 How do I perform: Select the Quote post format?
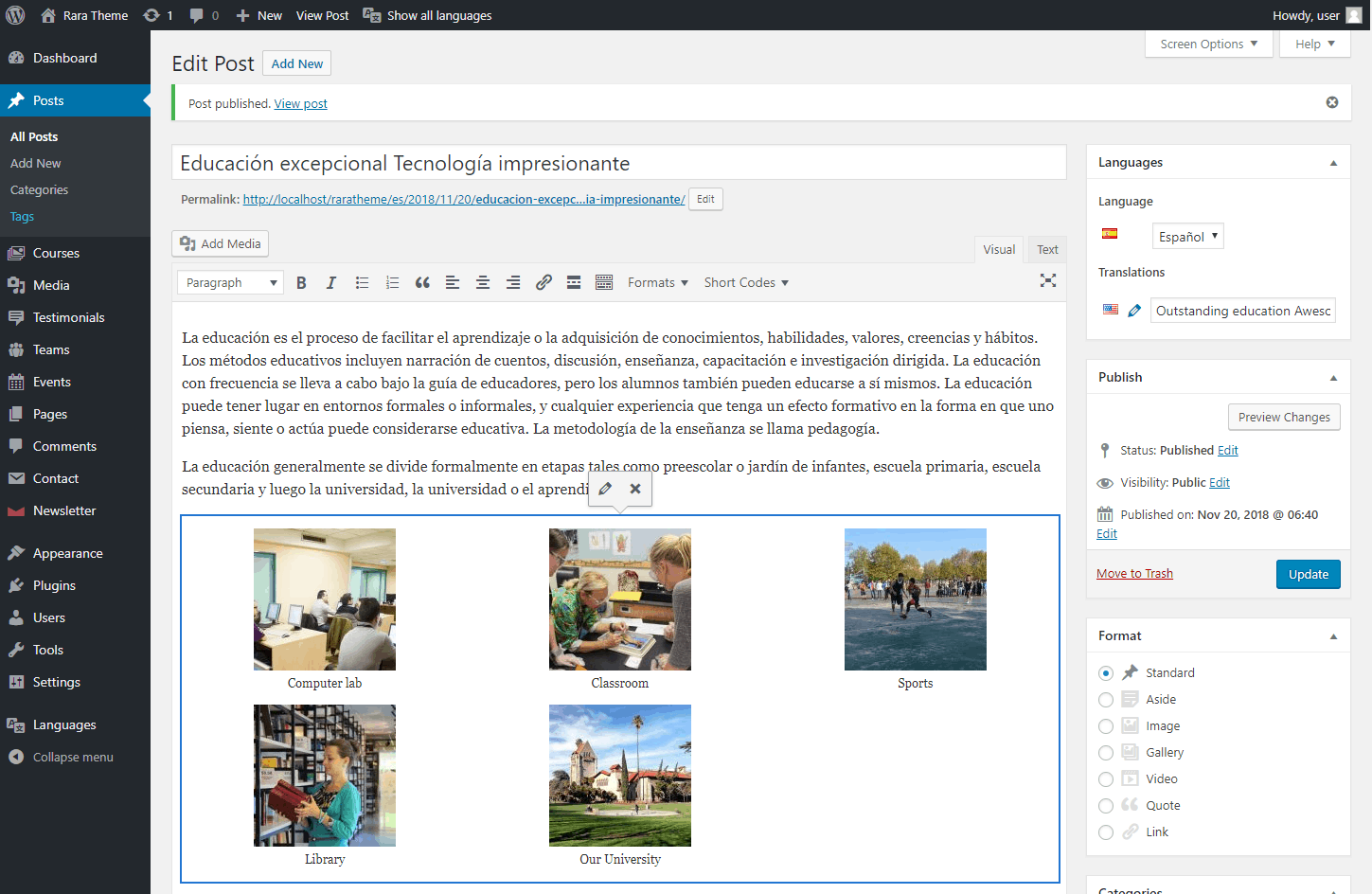point(1106,806)
